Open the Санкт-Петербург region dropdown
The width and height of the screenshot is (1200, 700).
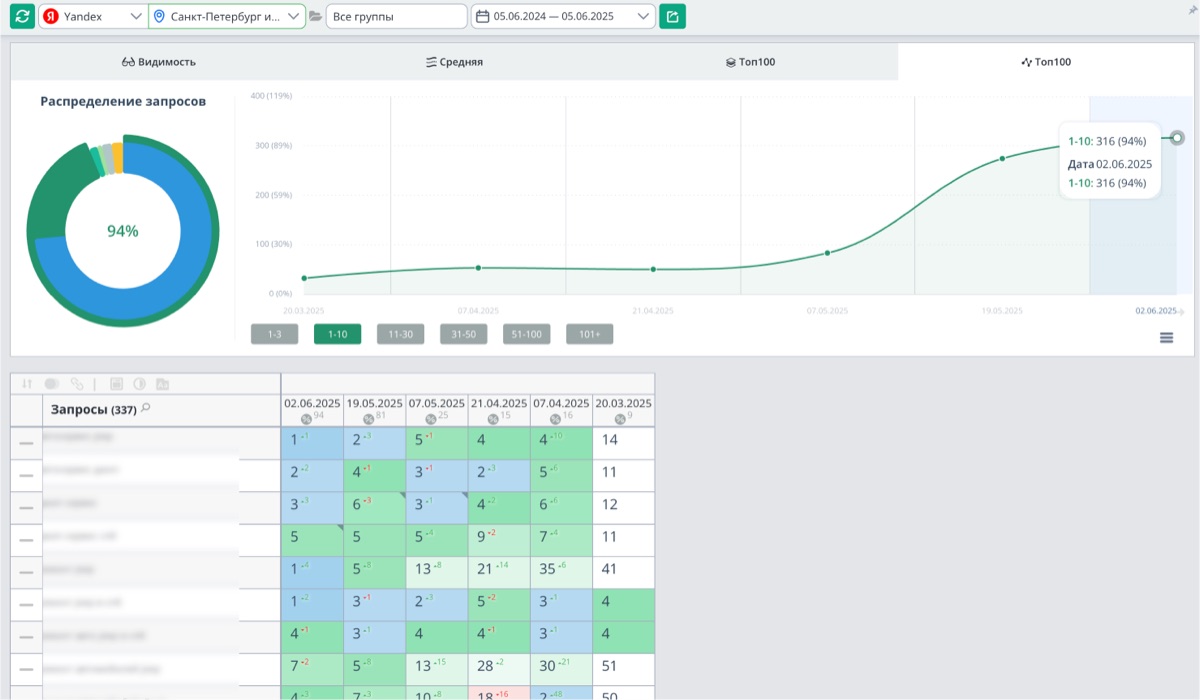tap(227, 16)
